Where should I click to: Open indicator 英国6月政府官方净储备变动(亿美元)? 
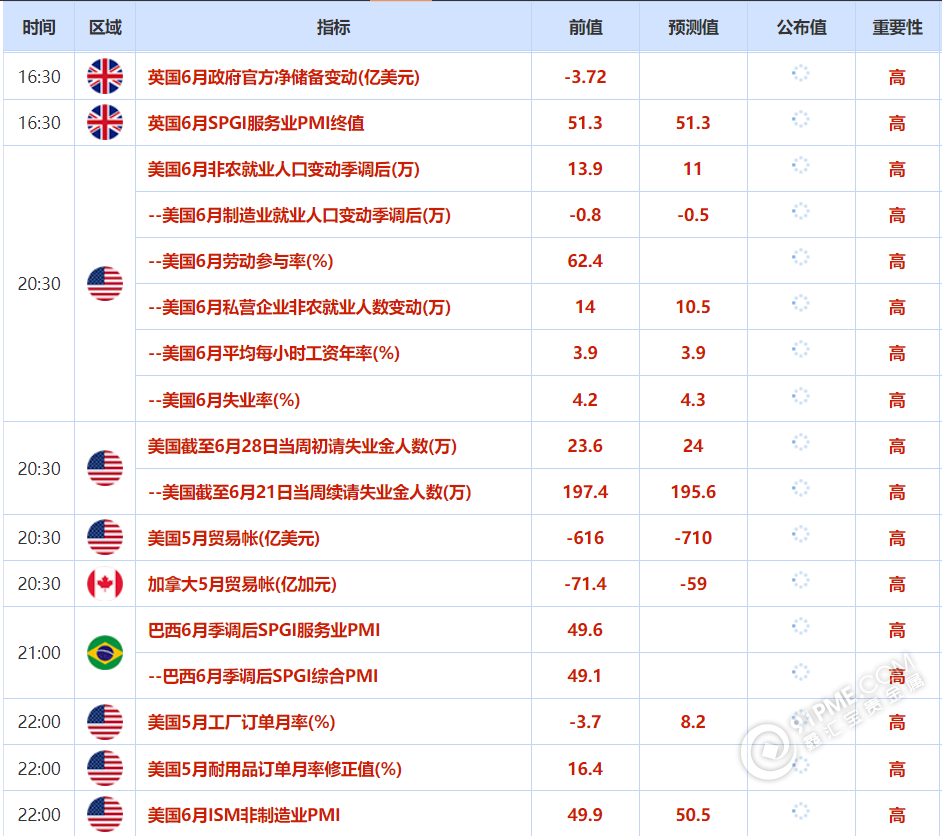[284, 77]
